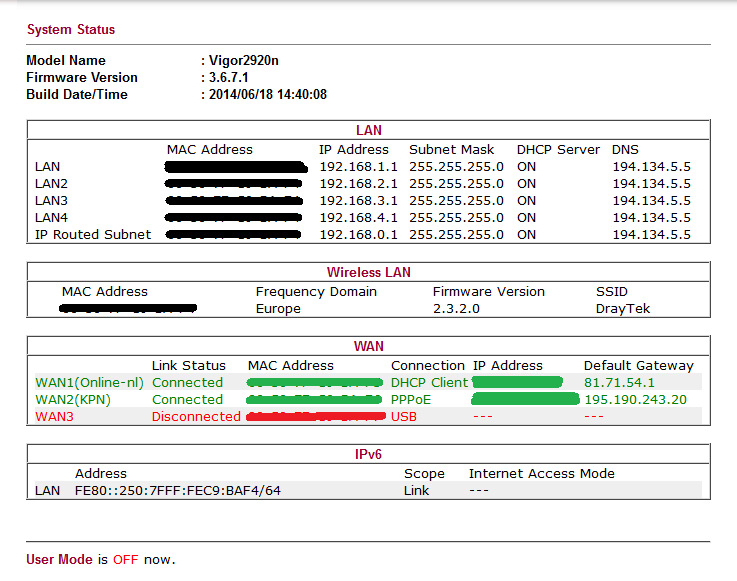Viewport: 737px width, 581px height.
Task: Click the red WAN3 entry
Action: 55,416
